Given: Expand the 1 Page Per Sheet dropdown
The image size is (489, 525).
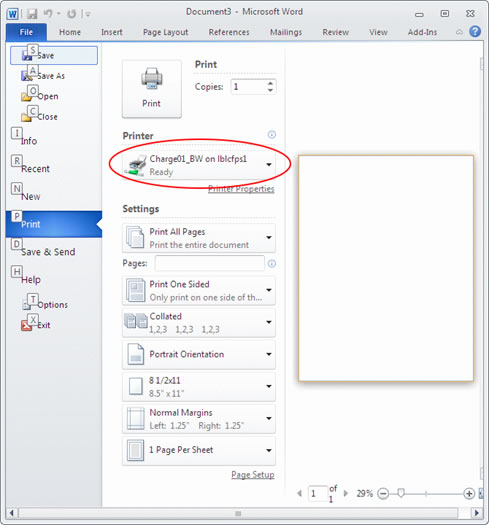Looking at the screenshot, I should [x=199, y=451].
